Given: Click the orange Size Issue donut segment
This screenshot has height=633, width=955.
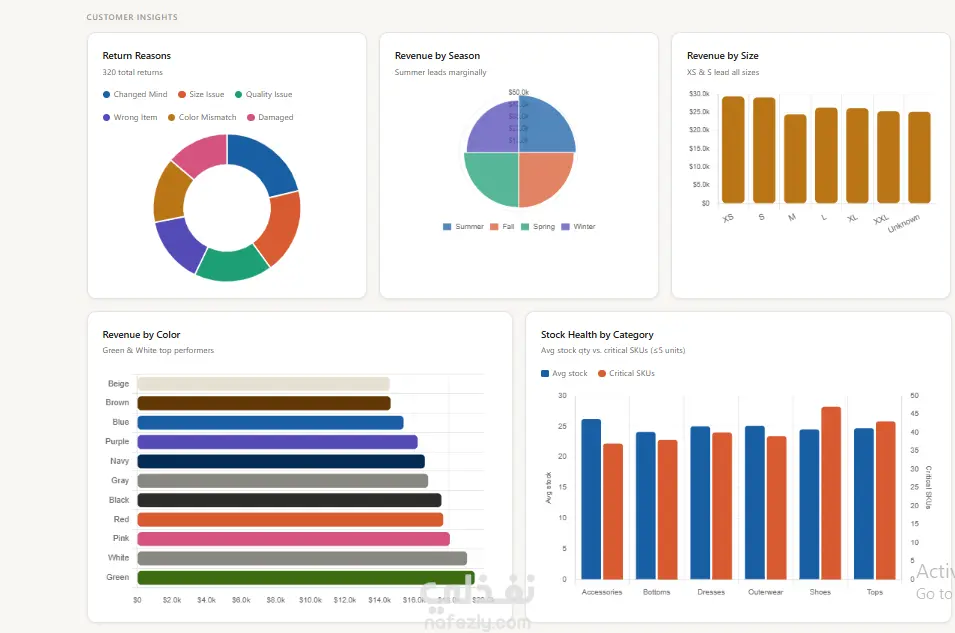Looking at the screenshot, I should pos(281,228).
